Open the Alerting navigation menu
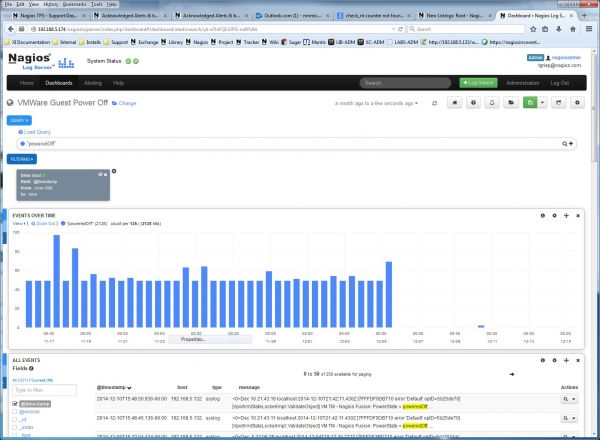 (x=91, y=82)
